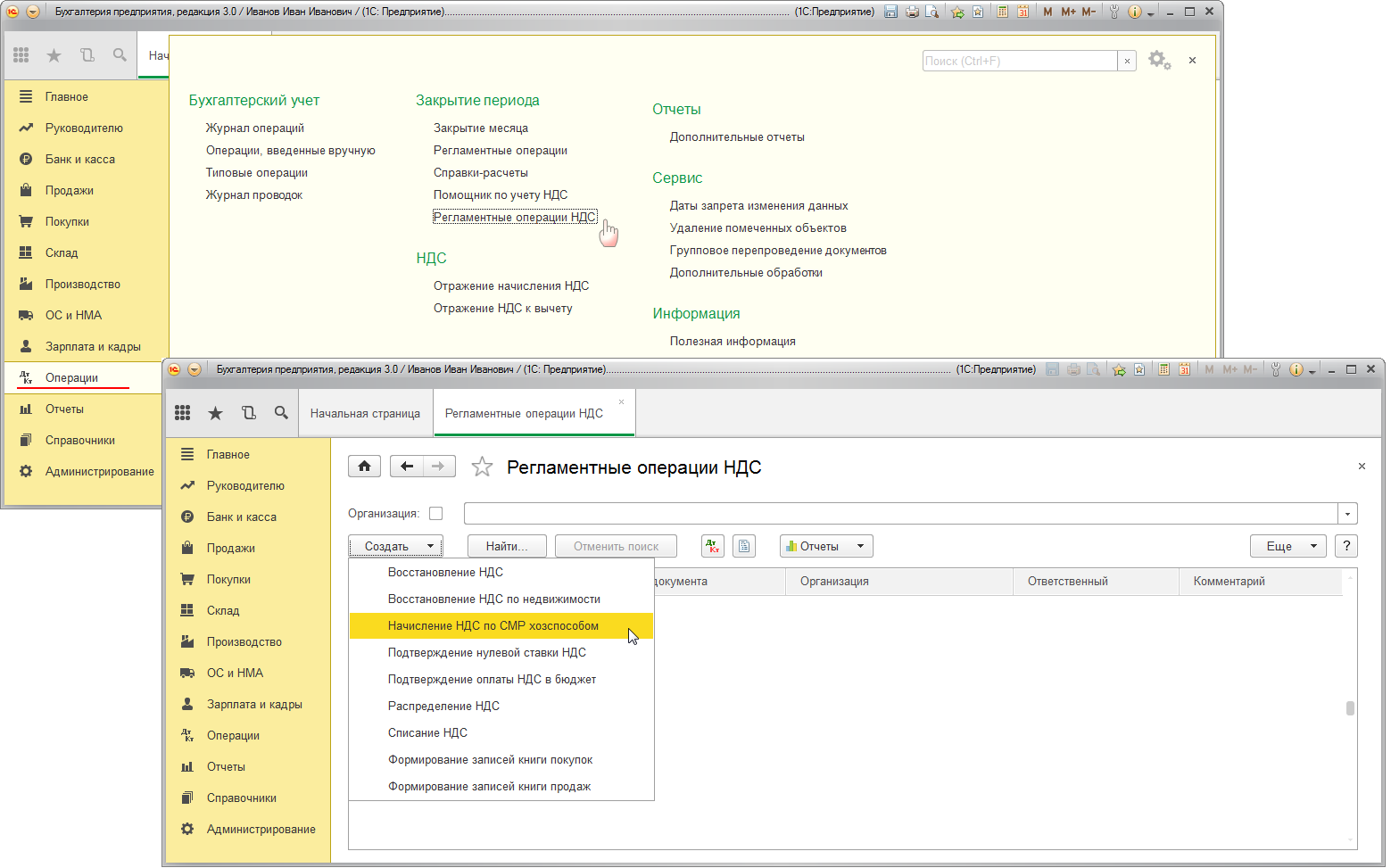Close the functions menu panel
The width and height of the screenshot is (1391, 868).
click(1192, 61)
